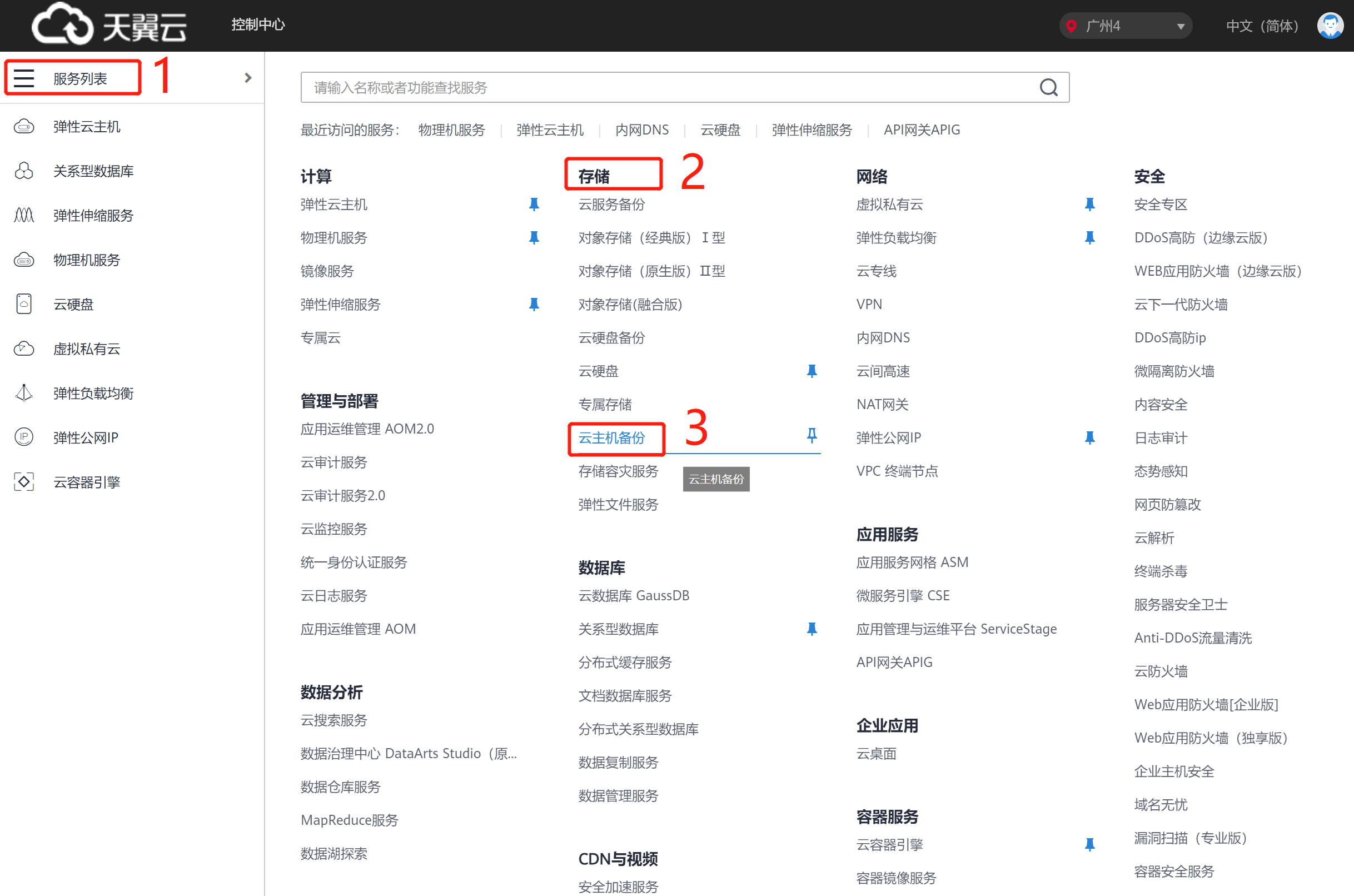Open the 镜像服务 compute link
Screen dimensions: 1354x896
(327, 271)
